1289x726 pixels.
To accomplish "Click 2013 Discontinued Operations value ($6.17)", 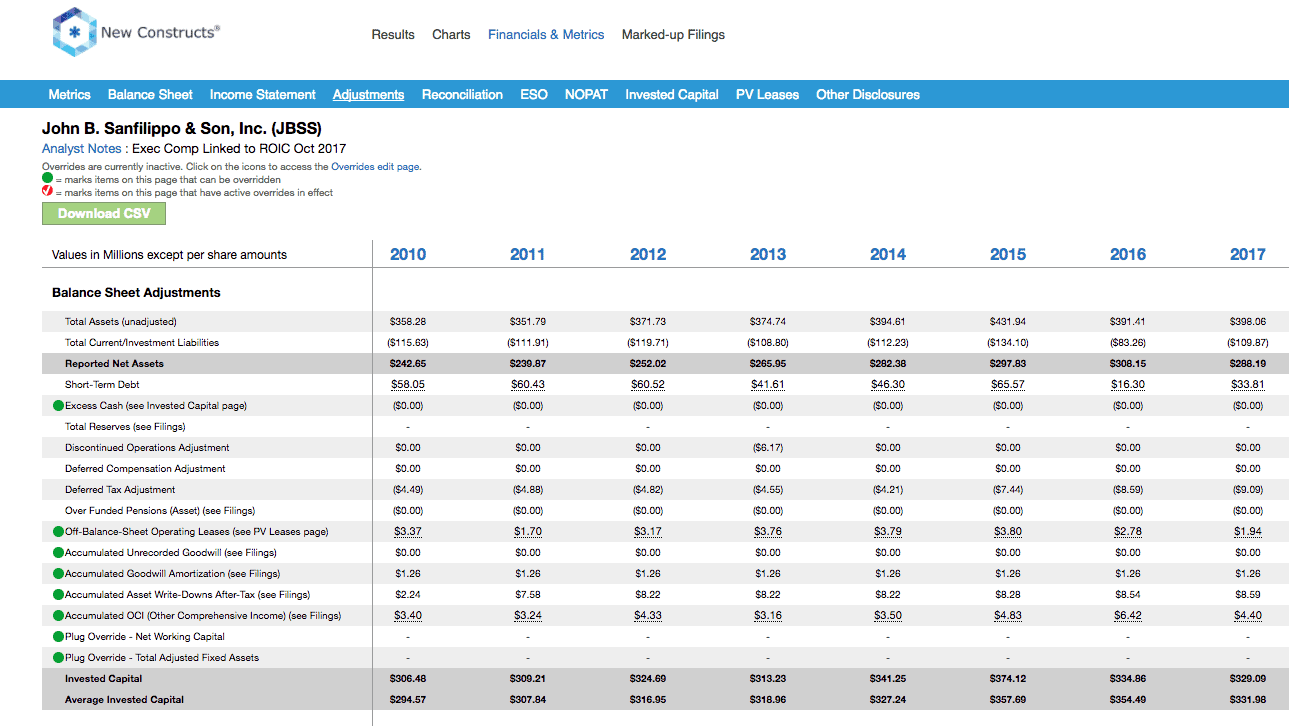I will [768, 448].
